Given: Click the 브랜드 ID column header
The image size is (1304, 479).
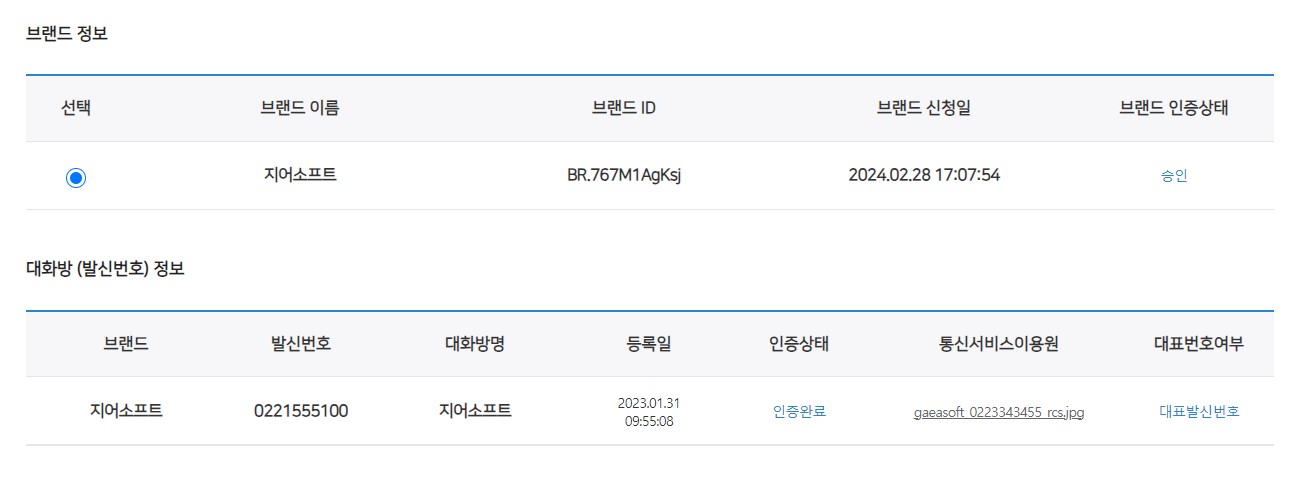Looking at the screenshot, I should pyautogui.click(x=624, y=108).
